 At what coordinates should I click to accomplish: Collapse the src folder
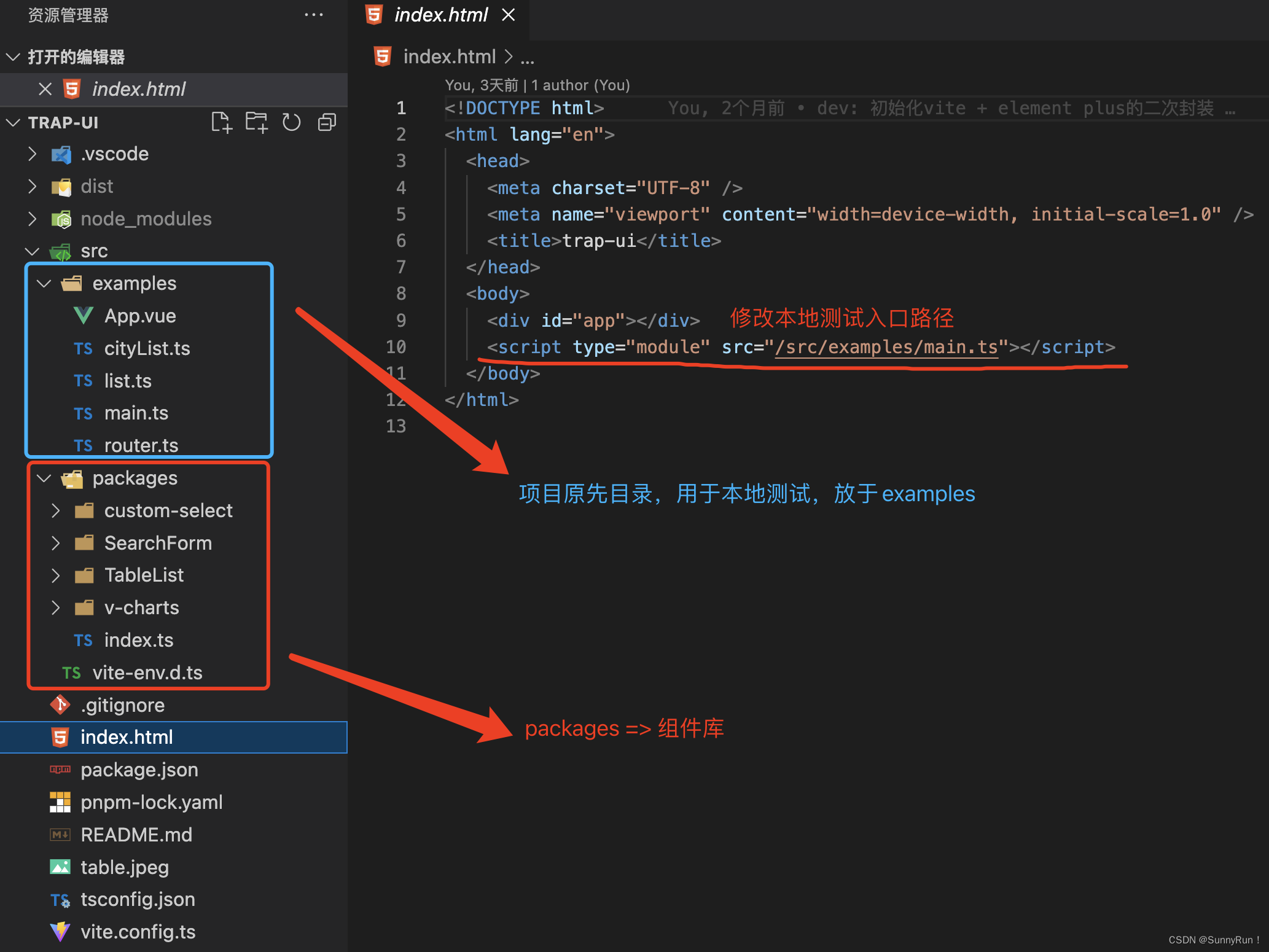pos(33,251)
